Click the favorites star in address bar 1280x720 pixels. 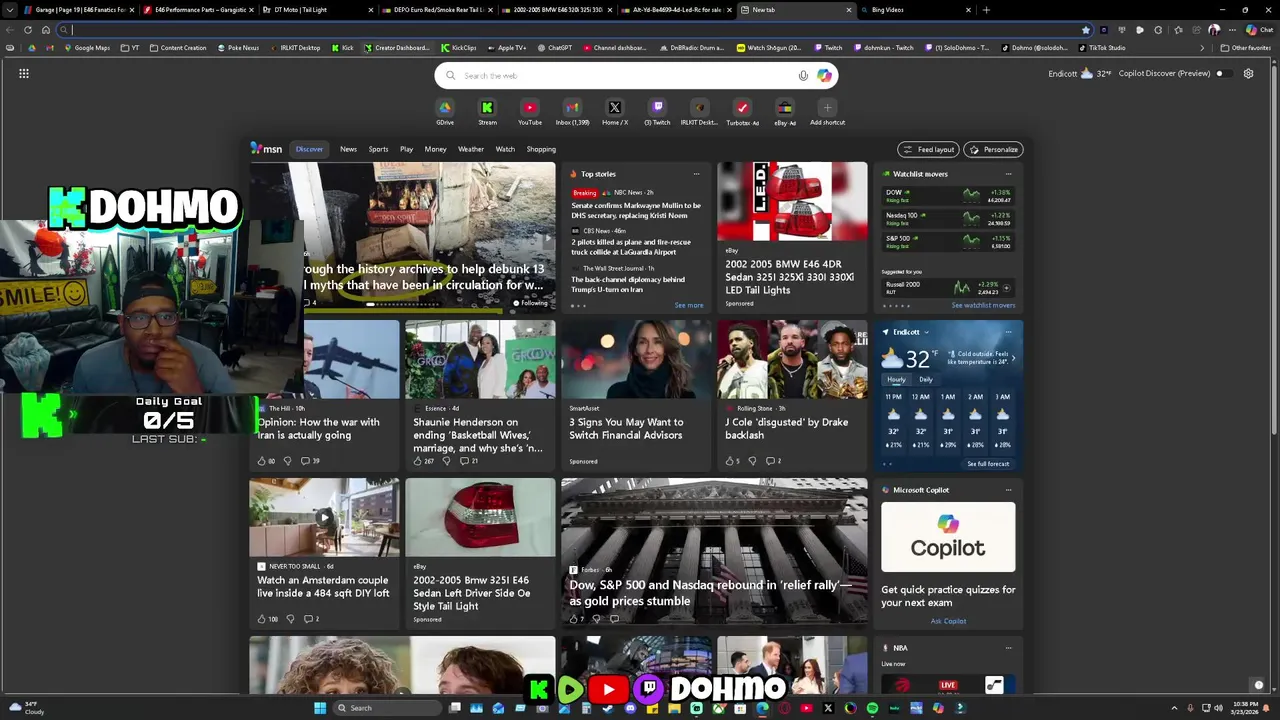(1086, 30)
